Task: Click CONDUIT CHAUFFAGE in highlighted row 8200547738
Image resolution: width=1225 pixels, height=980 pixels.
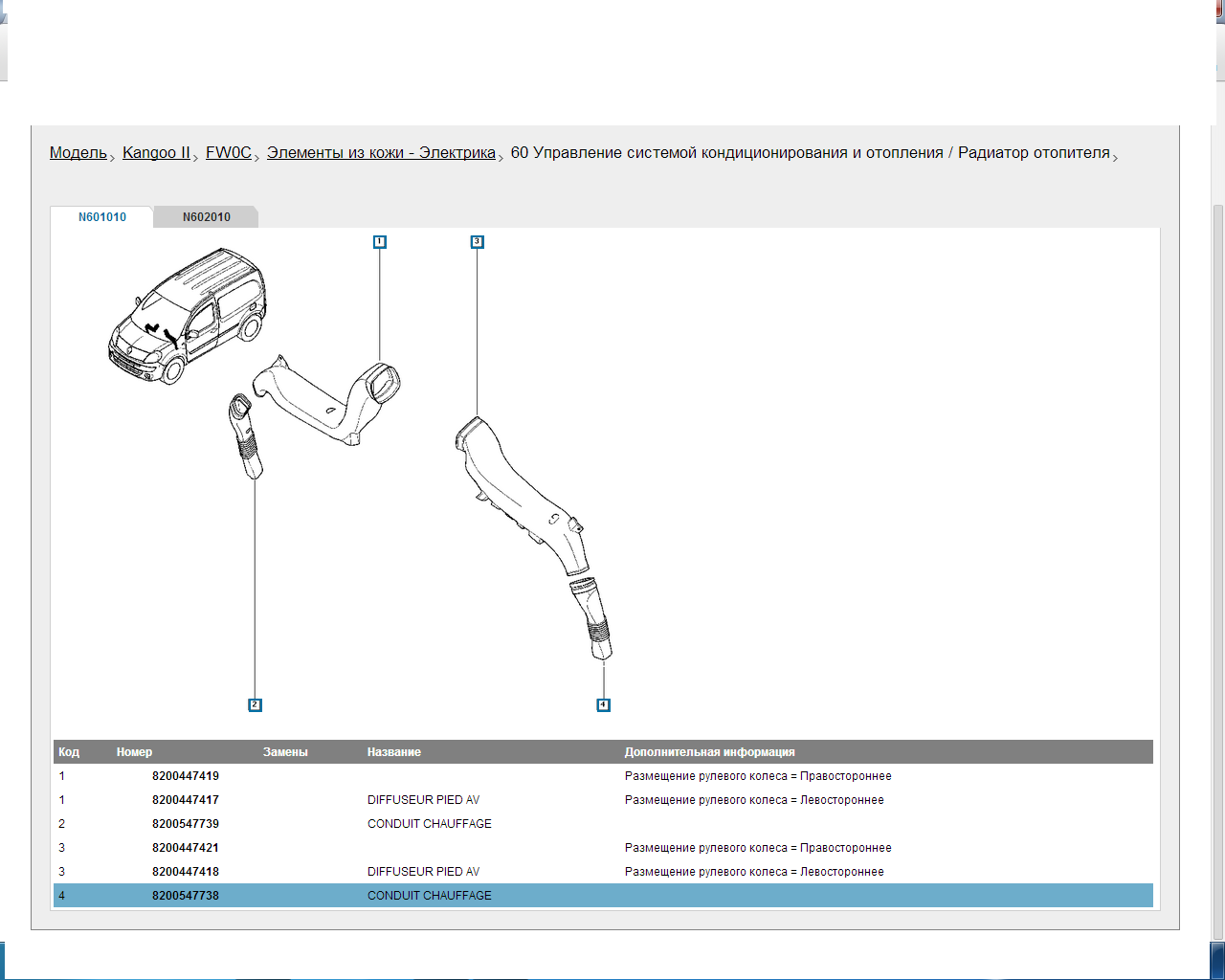Action: (x=430, y=896)
